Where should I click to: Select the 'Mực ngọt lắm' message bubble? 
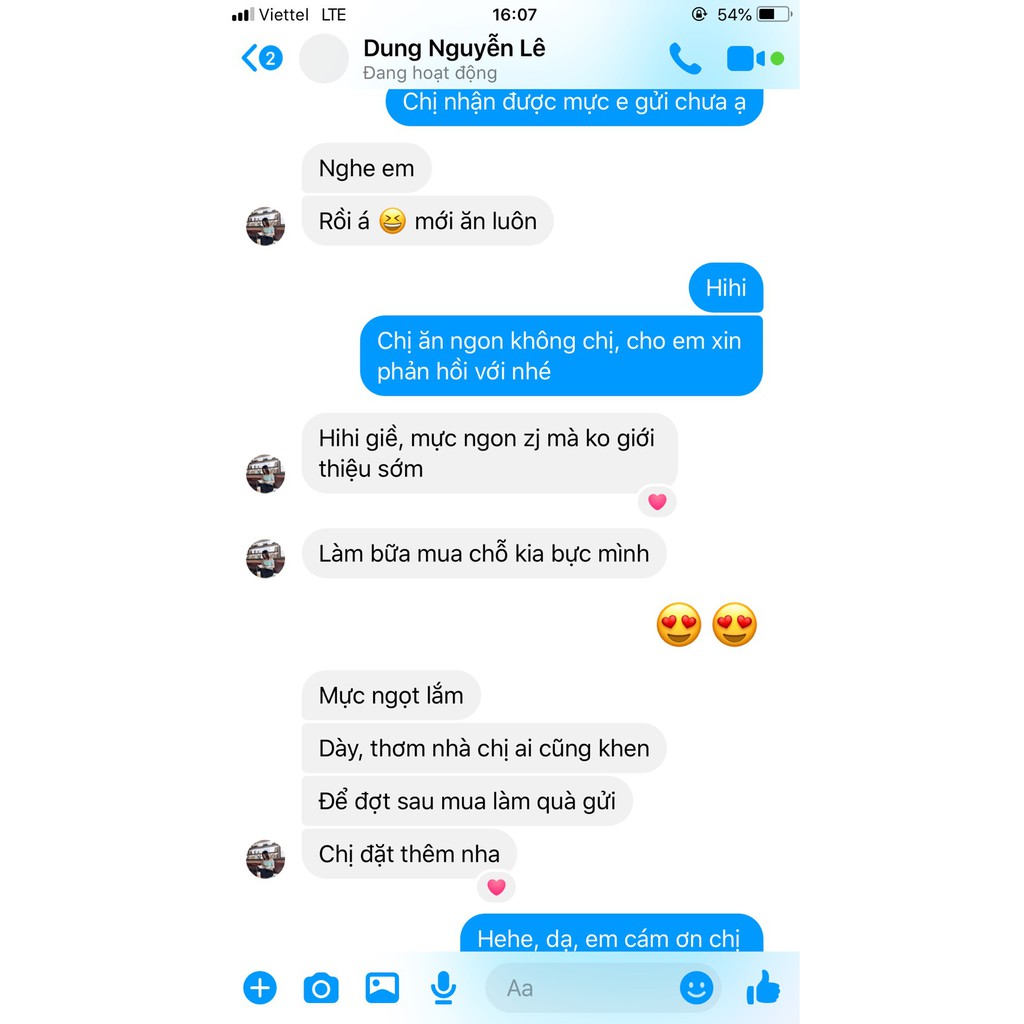tap(391, 696)
